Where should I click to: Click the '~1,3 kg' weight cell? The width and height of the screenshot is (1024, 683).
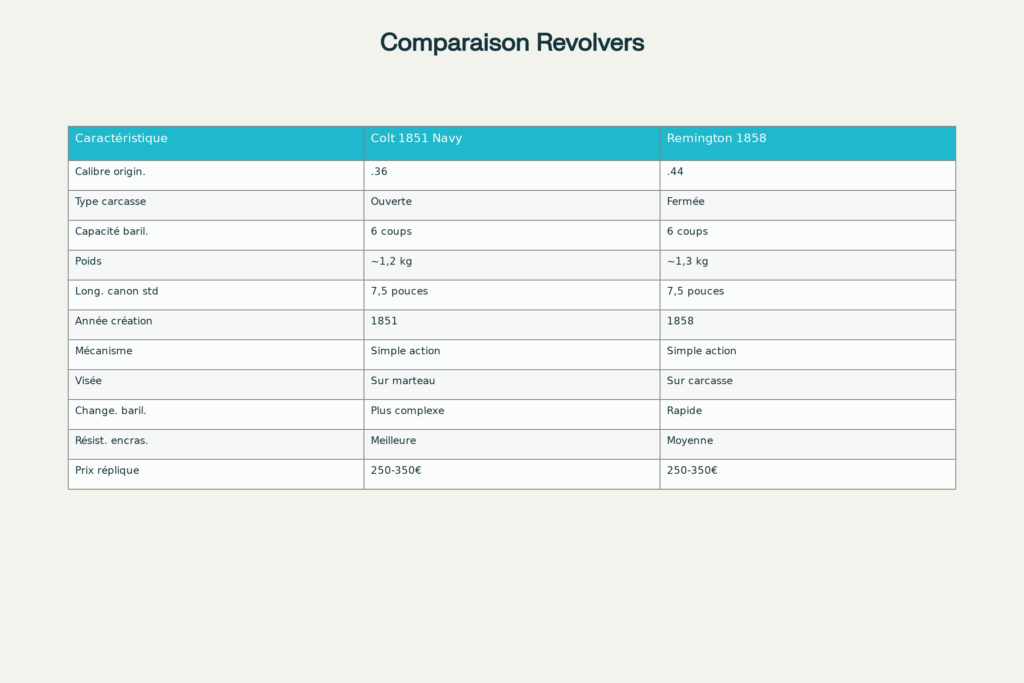coord(687,262)
